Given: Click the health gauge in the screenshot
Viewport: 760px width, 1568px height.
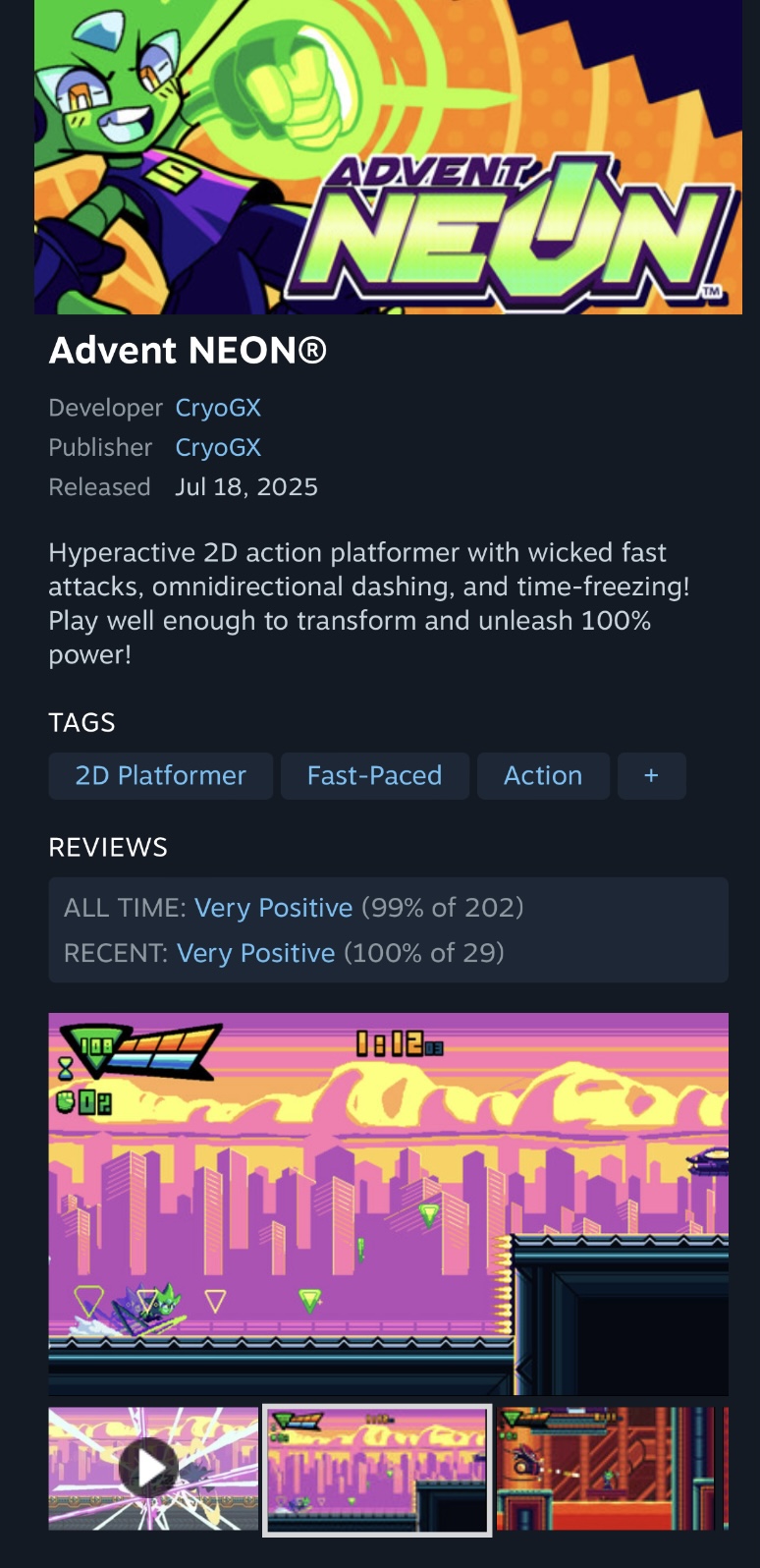Looking at the screenshot, I should tap(139, 1051).
